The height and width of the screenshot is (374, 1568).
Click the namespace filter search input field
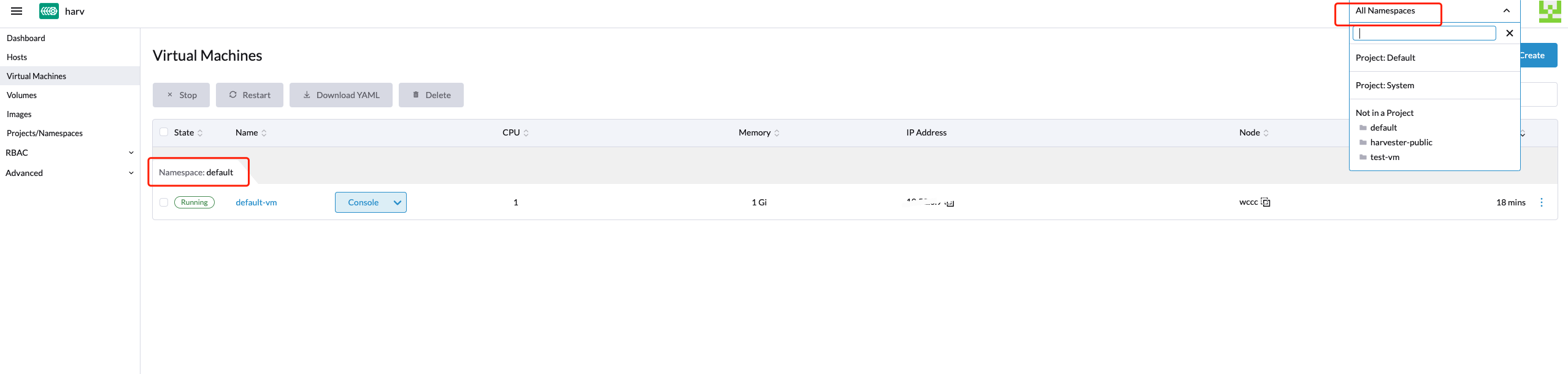pyautogui.click(x=1424, y=32)
